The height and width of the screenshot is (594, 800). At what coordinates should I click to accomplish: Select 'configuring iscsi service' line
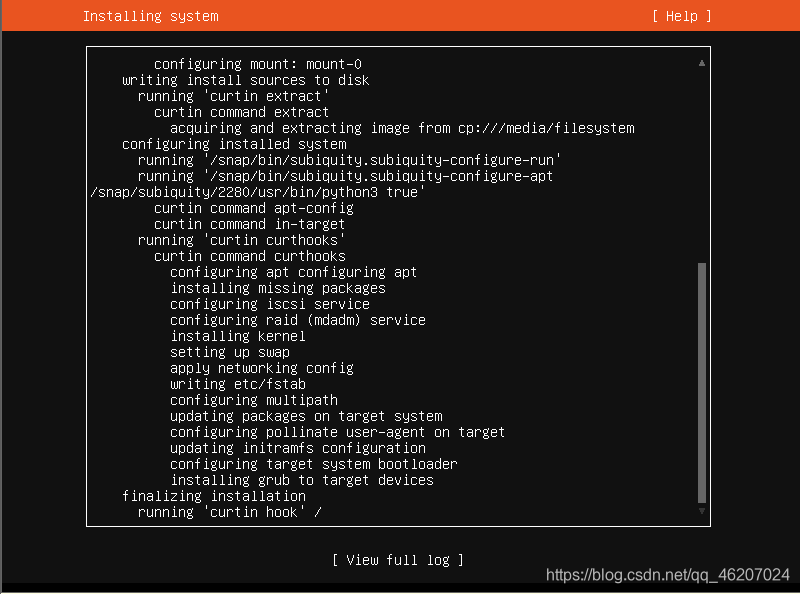(270, 304)
